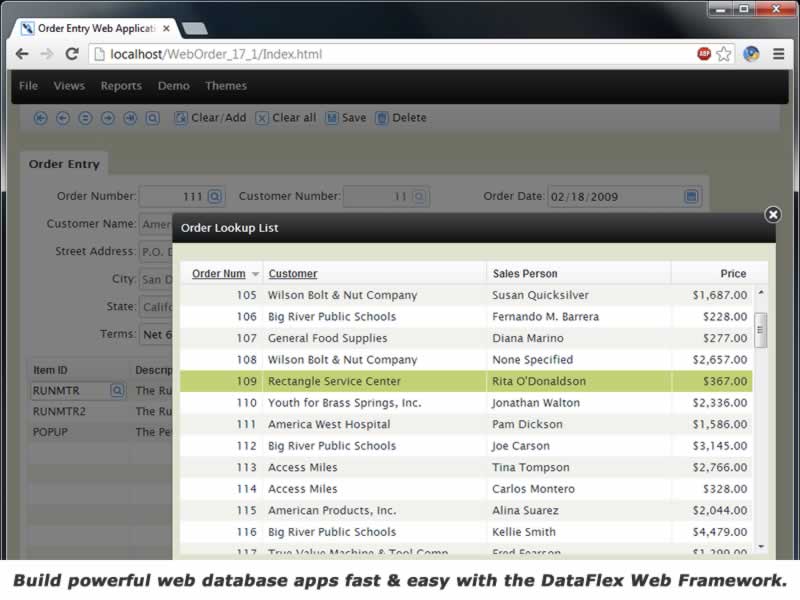Click browser bookmark star icon
This screenshot has height=600, width=800.
coord(724,54)
